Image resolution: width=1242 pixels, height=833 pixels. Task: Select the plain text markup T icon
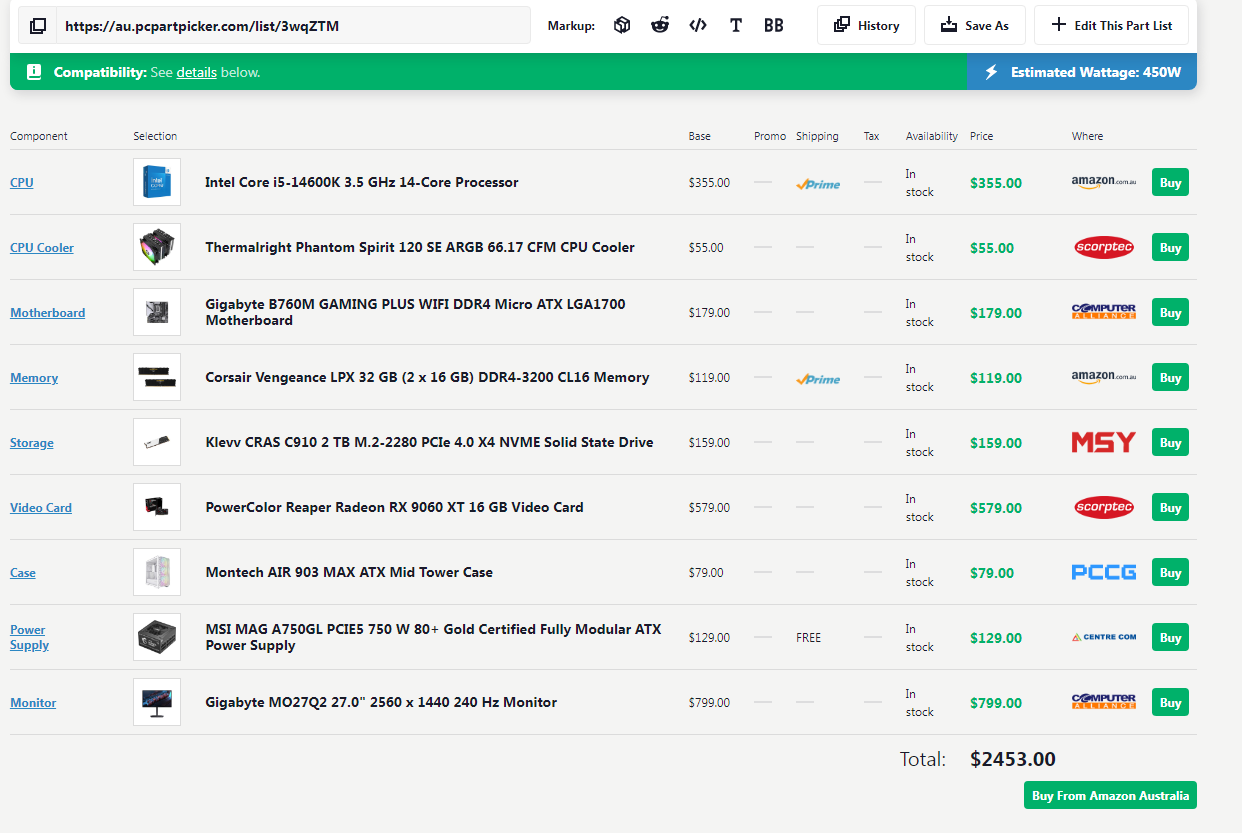click(736, 26)
